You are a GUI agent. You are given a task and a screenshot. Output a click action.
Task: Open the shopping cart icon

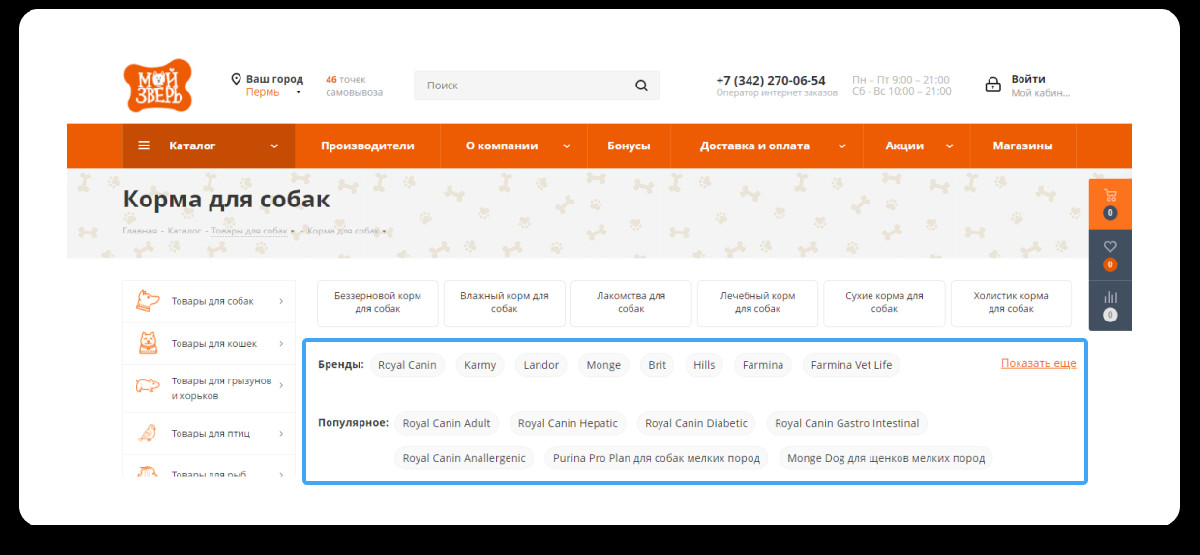coord(1110,196)
